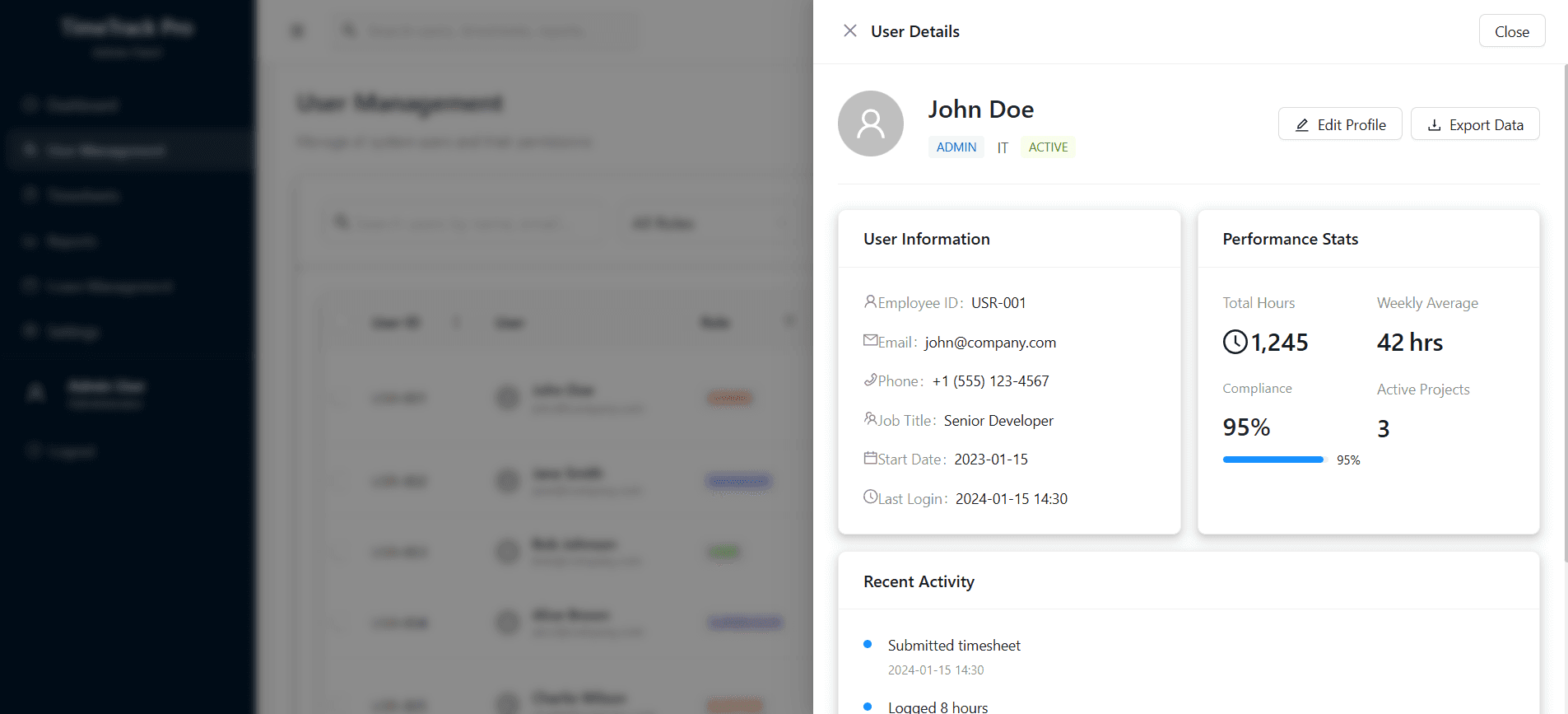Click the Active Projects value 3
The height and width of the screenshot is (714, 1568).
click(1384, 429)
